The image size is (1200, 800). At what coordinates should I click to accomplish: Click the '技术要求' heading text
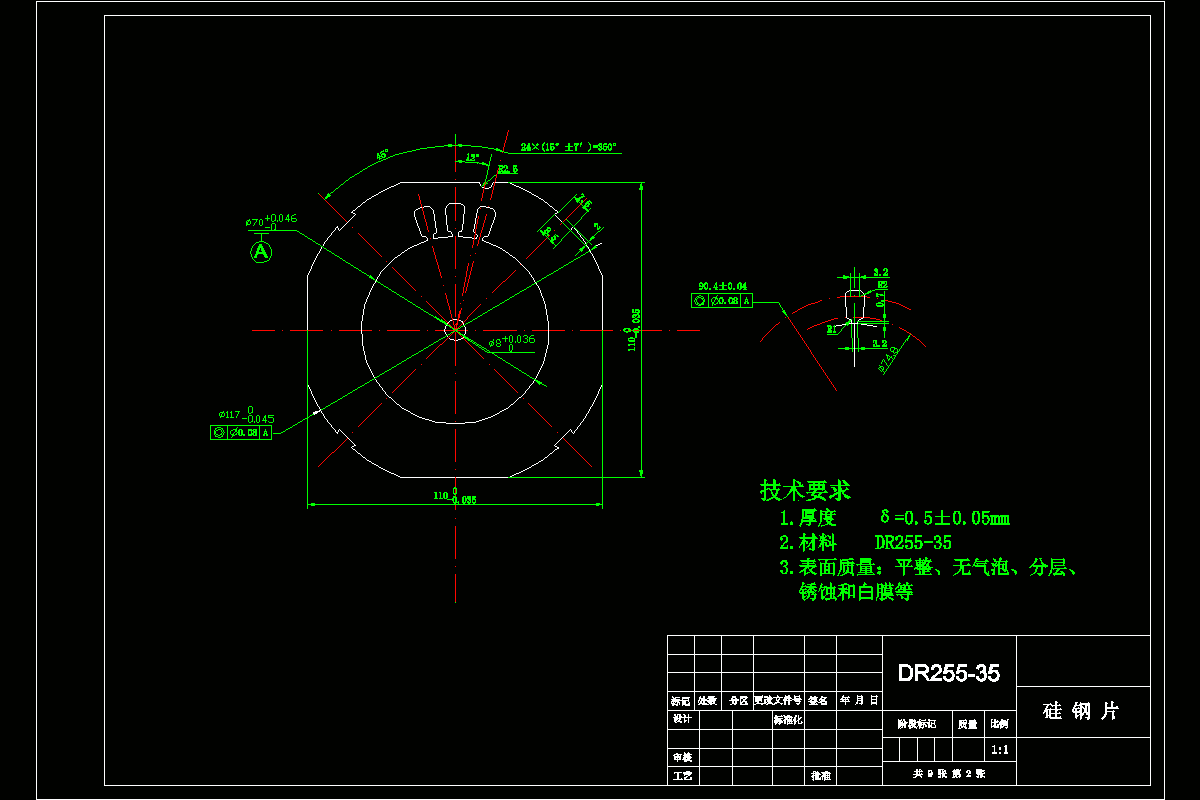tap(805, 491)
